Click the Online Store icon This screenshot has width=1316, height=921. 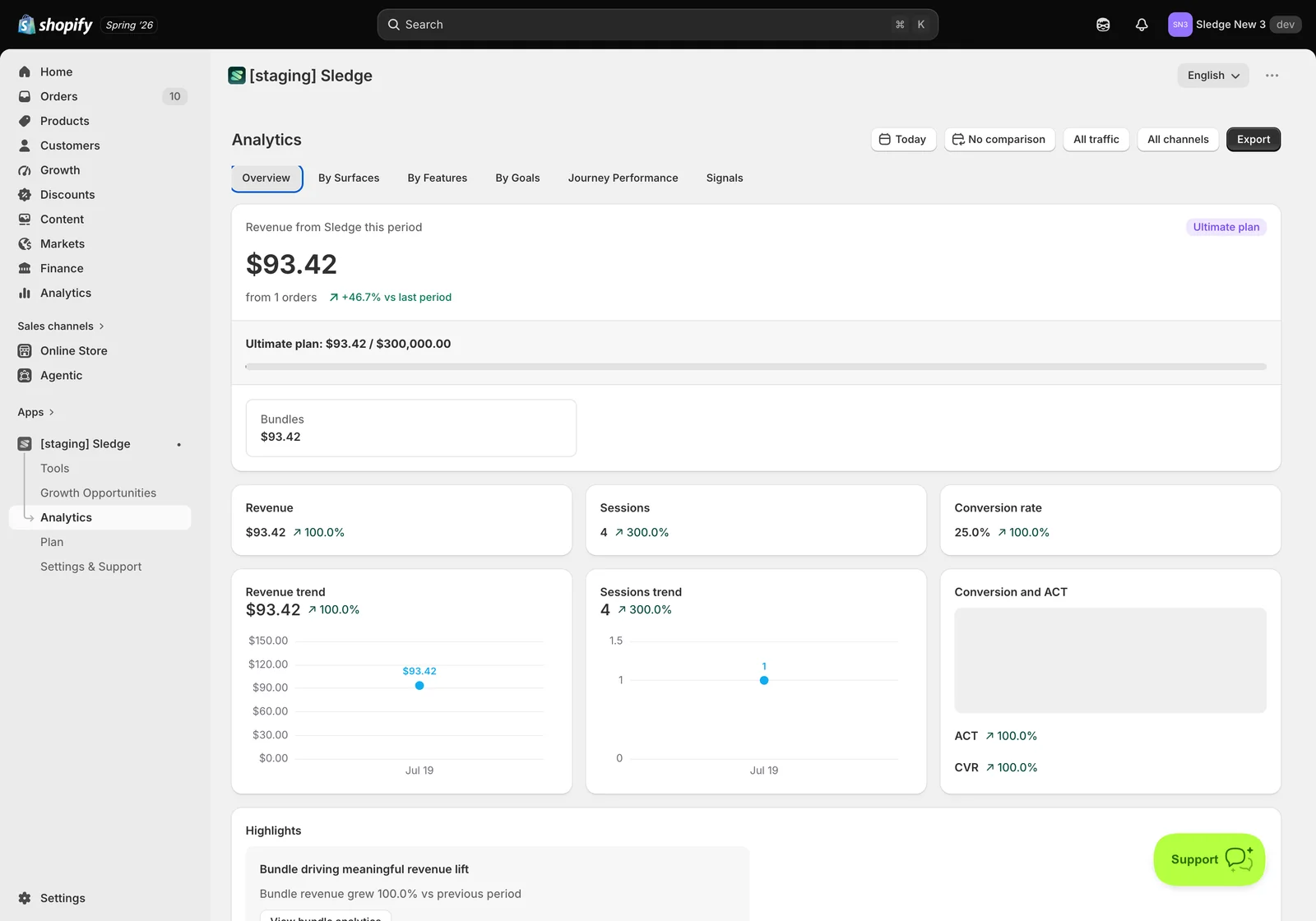tap(25, 351)
